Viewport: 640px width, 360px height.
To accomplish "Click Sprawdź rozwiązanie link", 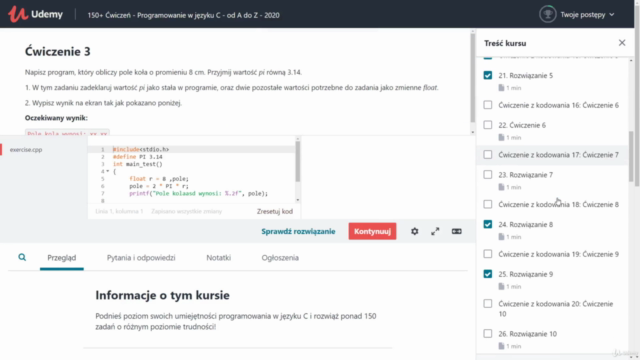I will click(298, 231).
